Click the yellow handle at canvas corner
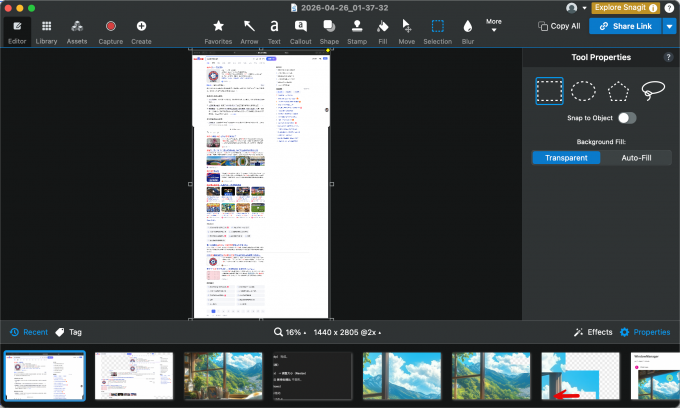Screen dimensions: 680x408 click(x=328, y=50)
